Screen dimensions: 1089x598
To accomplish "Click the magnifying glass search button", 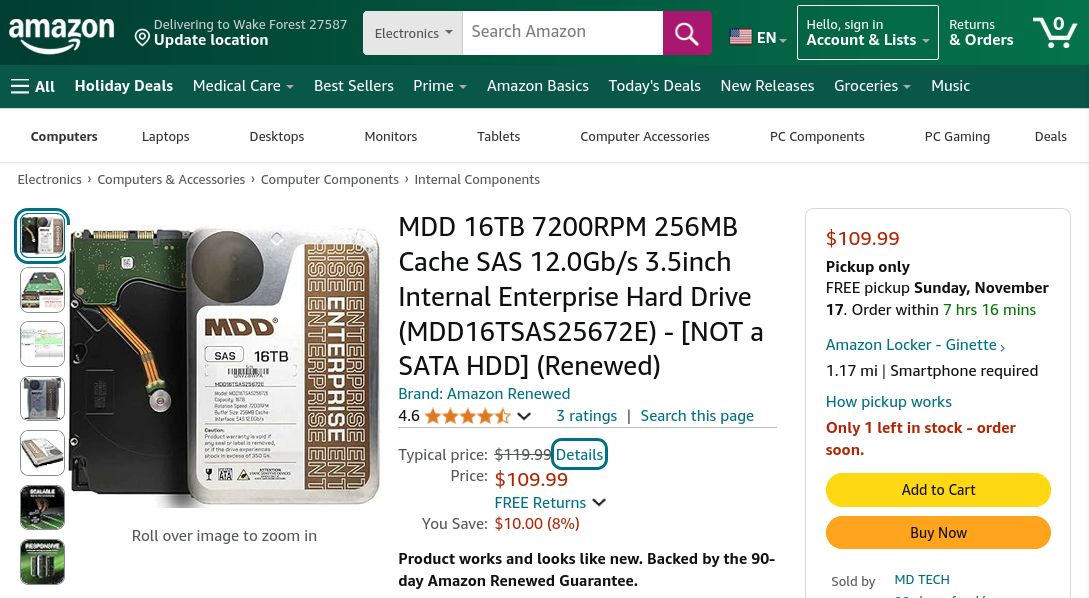I will click(x=687, y=33).
